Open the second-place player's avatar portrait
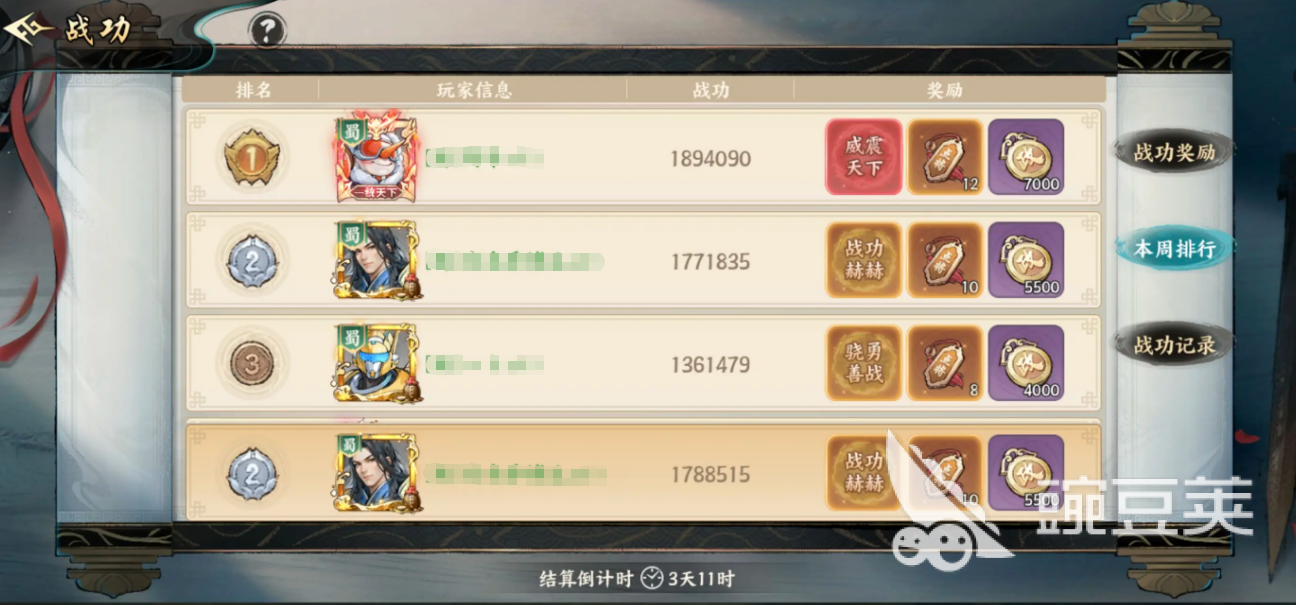The height and width of the screenshot is (605, 1296). 377,260
